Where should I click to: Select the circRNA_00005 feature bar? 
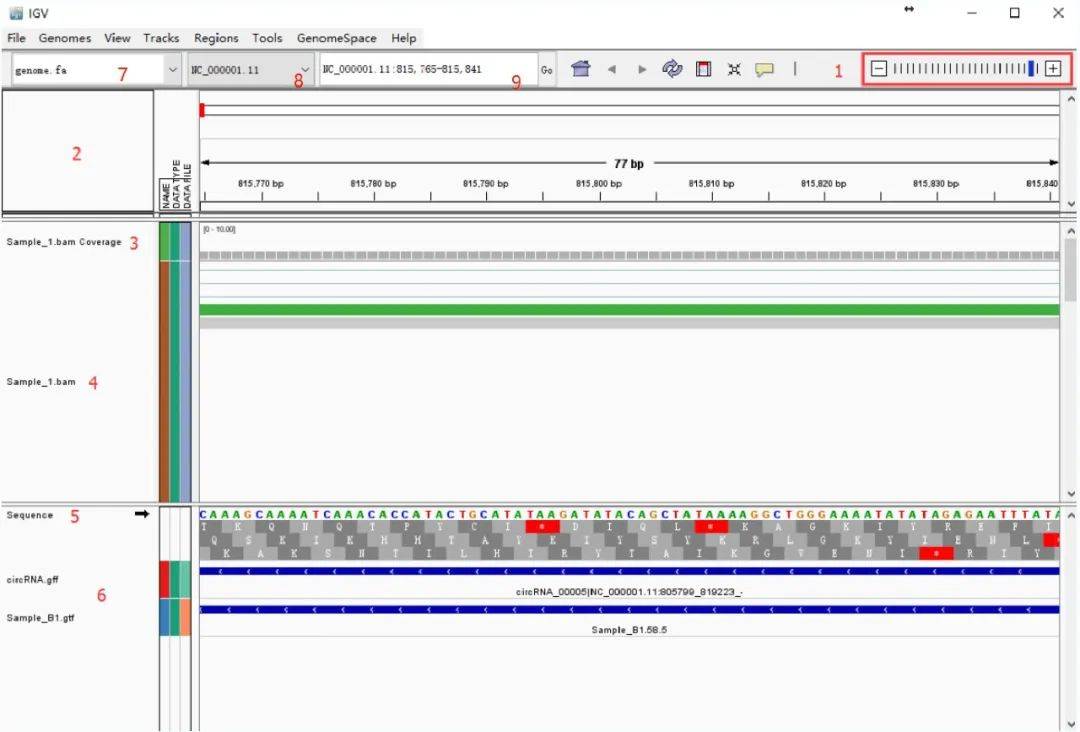point(630,571)
